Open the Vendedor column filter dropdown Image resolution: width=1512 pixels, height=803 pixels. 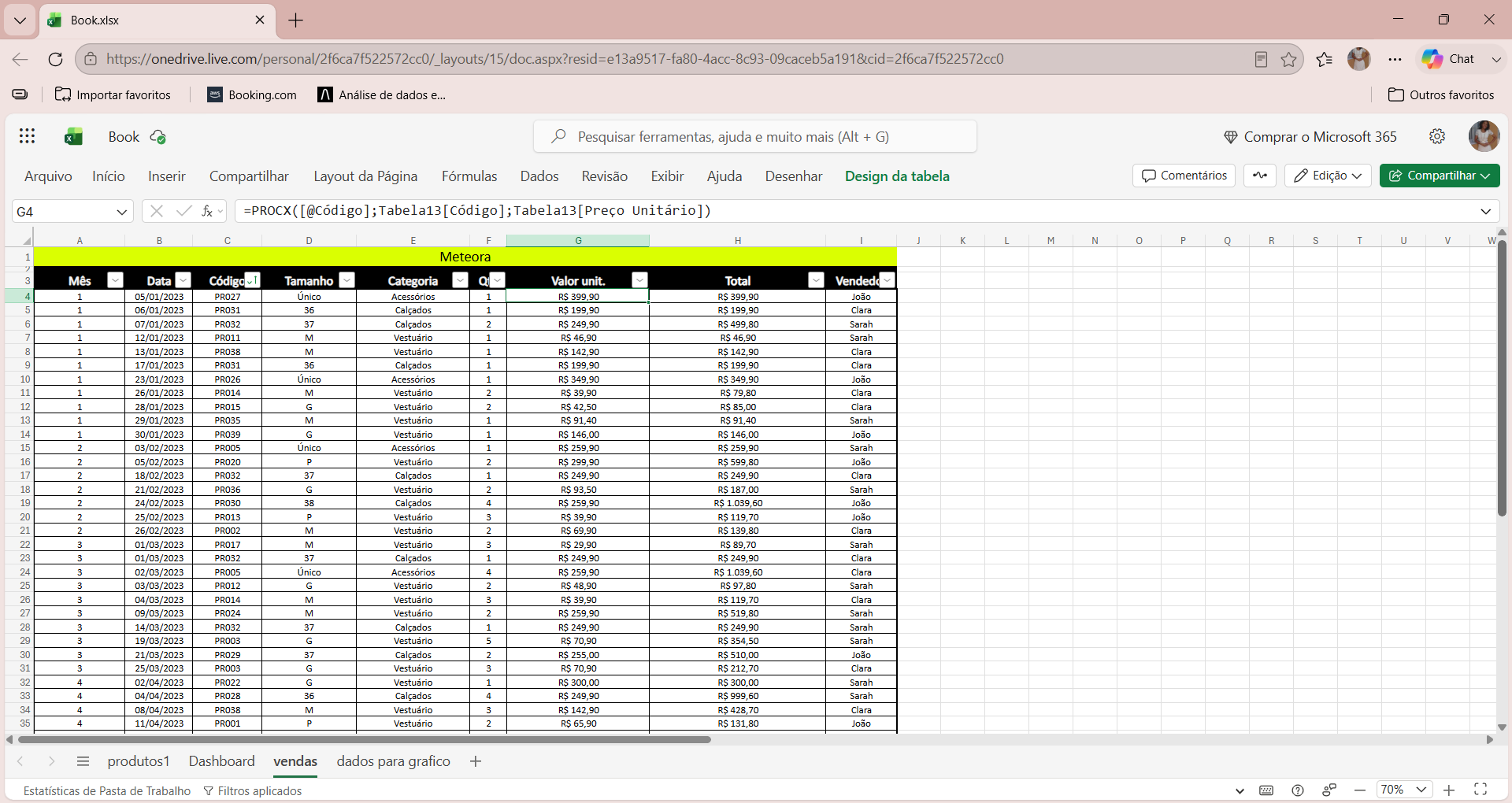(888, 280)
